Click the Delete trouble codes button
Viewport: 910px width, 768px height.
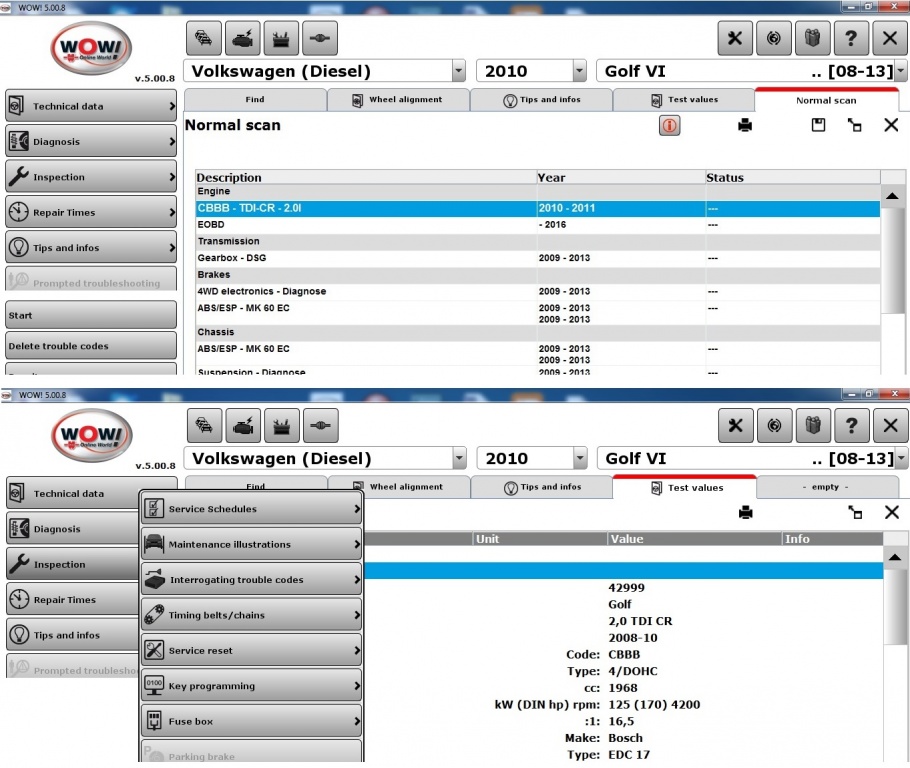[x=91, y=346]
